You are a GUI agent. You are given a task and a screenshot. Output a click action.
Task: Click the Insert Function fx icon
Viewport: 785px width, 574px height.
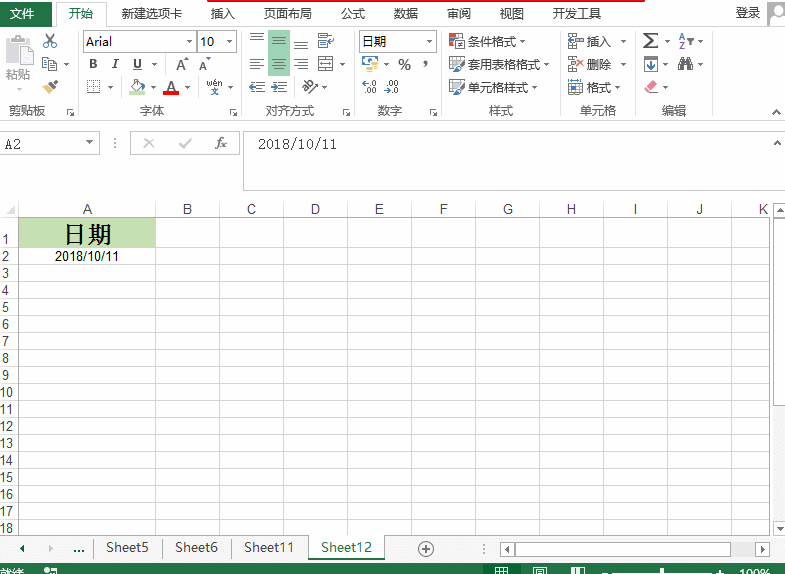tap(221, 144)
